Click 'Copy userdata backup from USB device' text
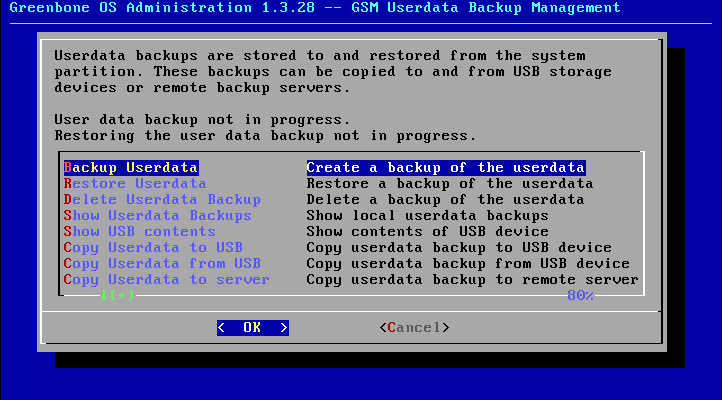722x400 pixels. tap(468, 264)
